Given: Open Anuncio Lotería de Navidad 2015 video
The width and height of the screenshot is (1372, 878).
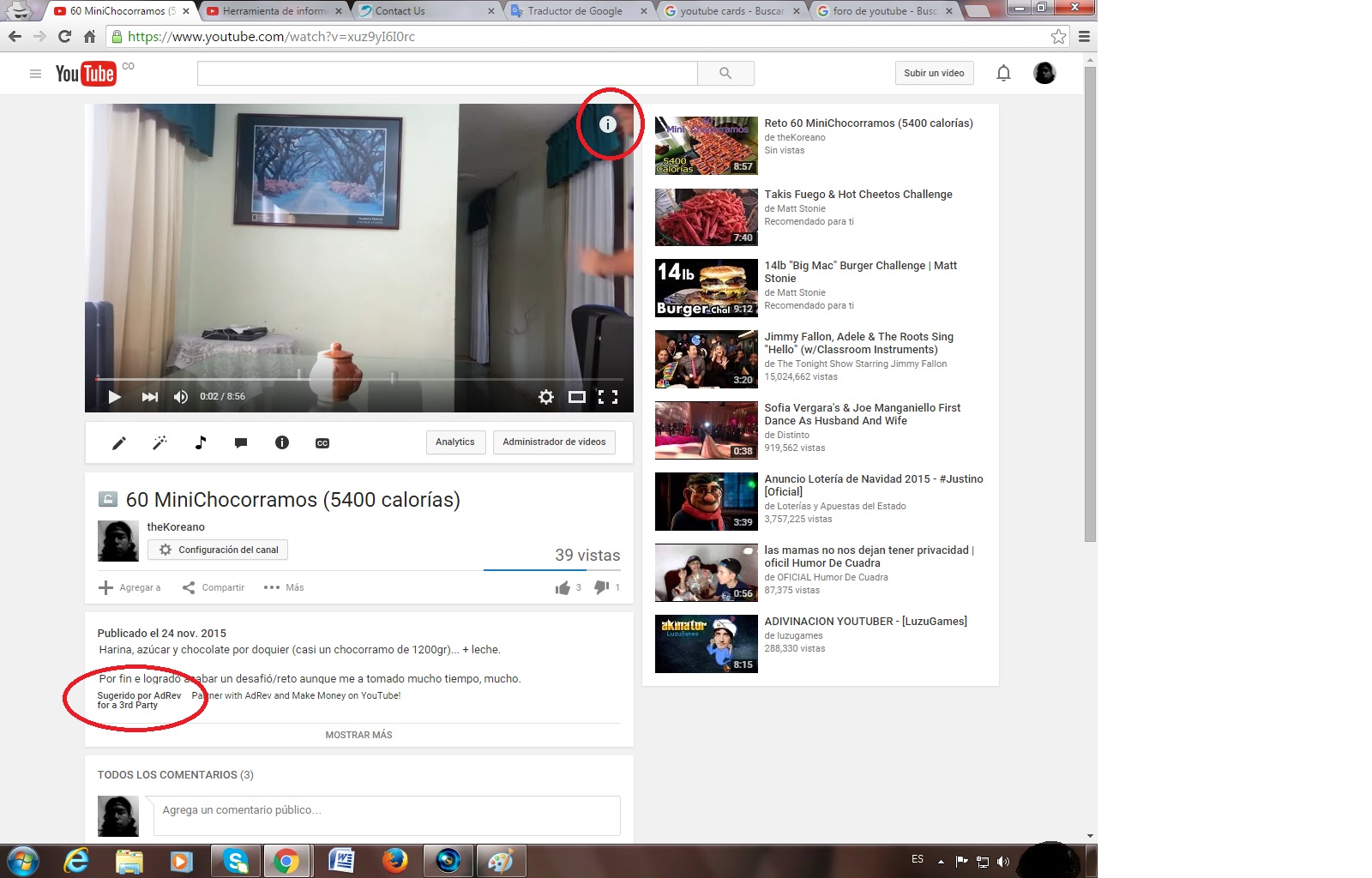Looking at the screenshot, I should 874,485.
